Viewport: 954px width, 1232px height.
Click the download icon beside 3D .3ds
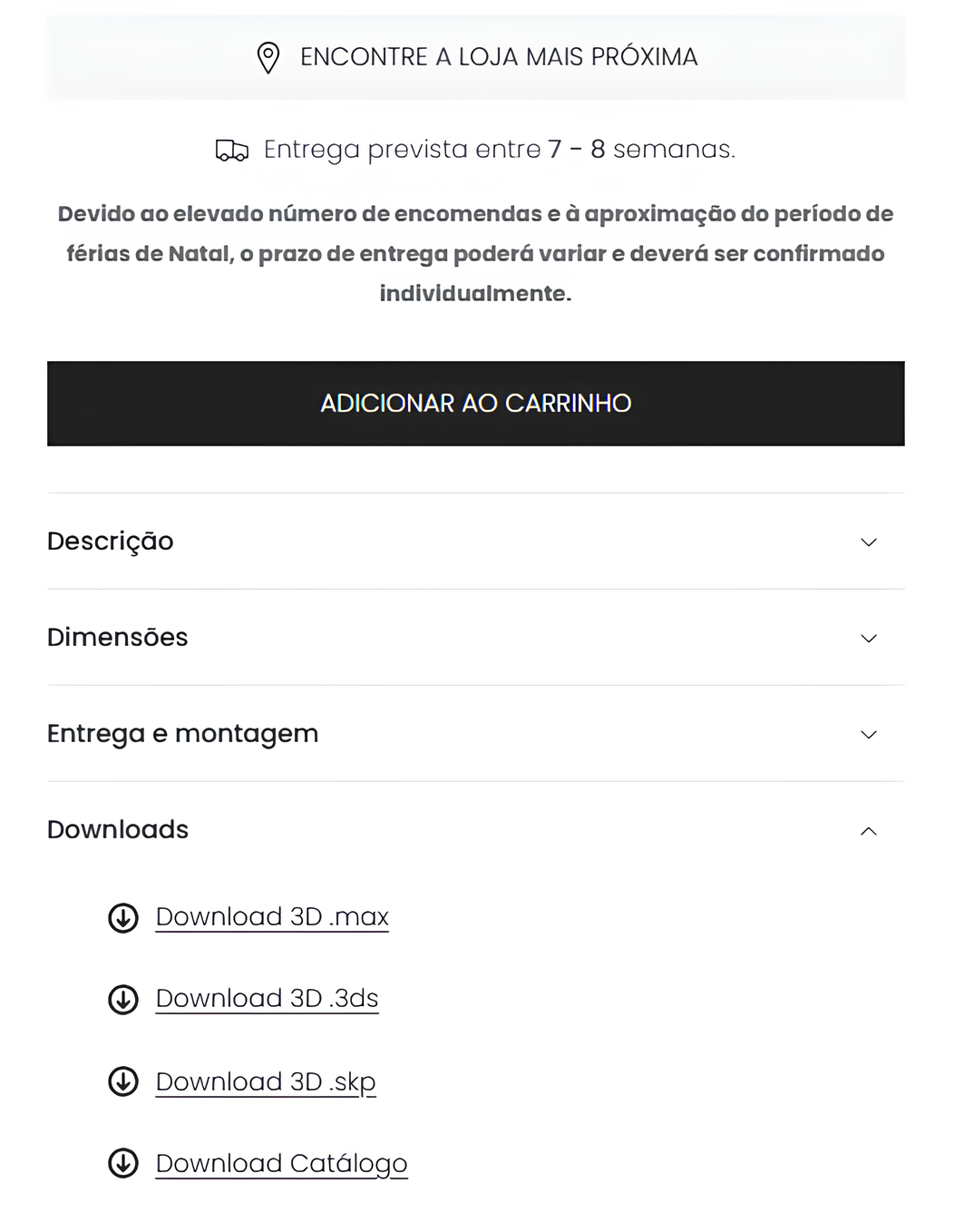click(x=123, y=1000)
